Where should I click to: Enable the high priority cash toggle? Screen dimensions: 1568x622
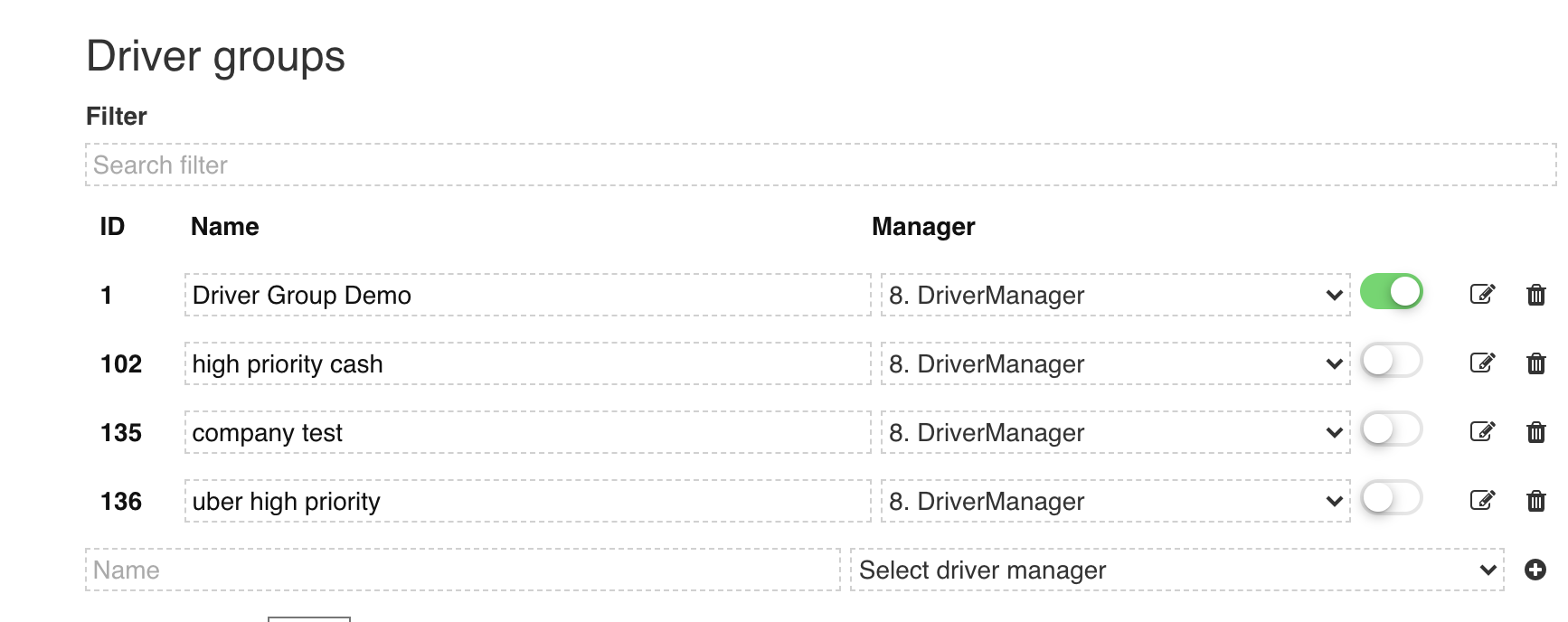click(1391, 361)
